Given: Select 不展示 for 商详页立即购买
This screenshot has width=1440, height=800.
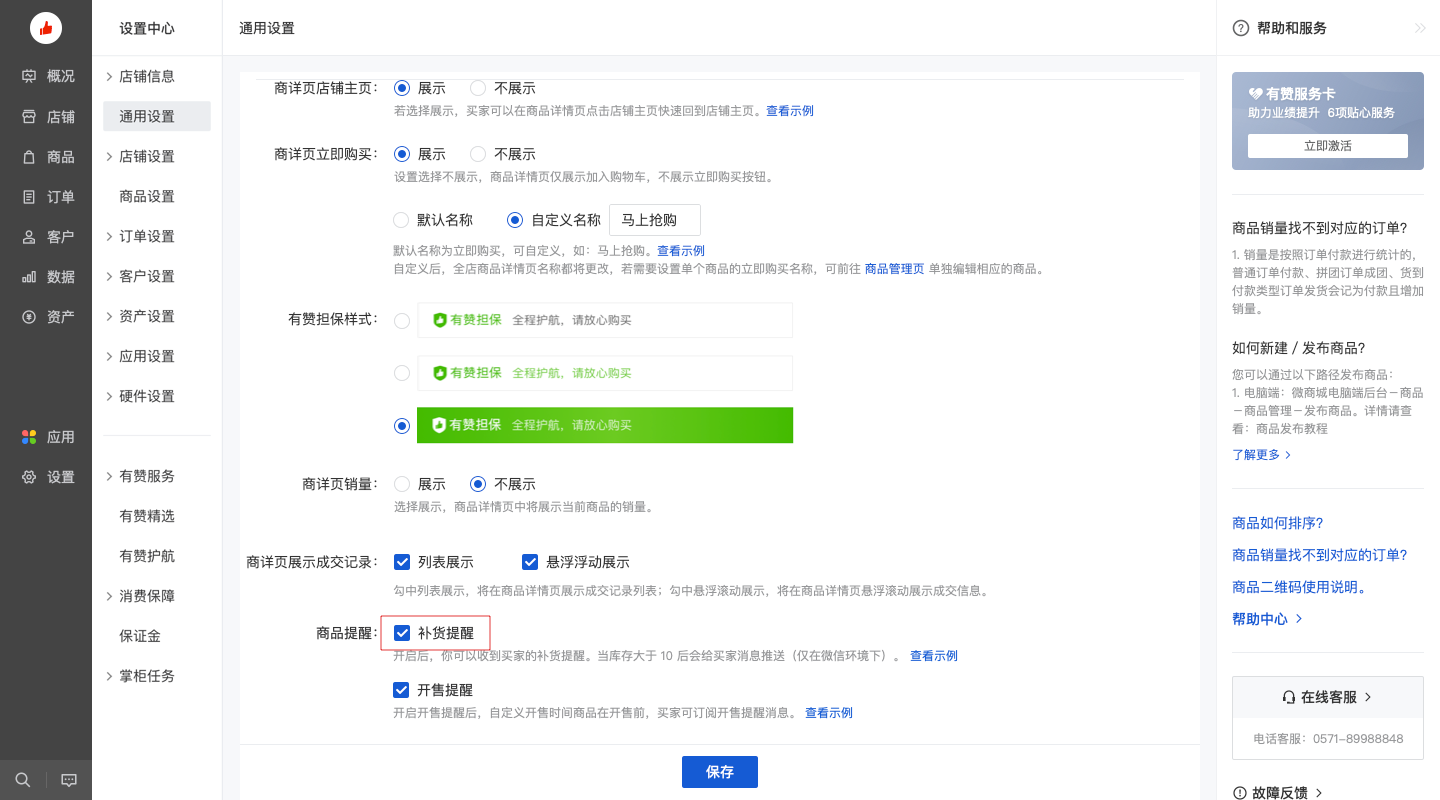Looking at the screenshot, I should pos(478,154).
